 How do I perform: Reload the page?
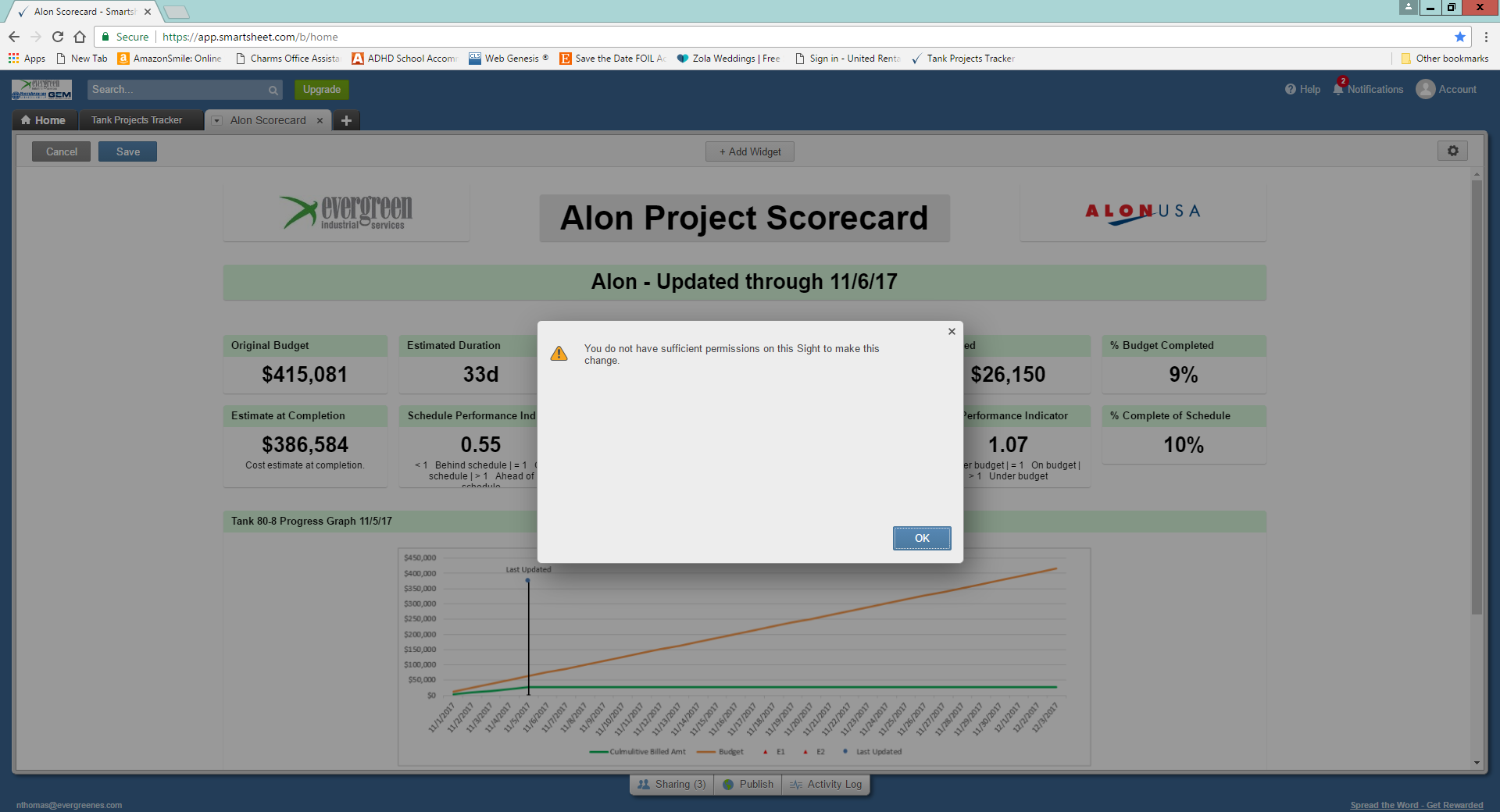coord(58,37)
